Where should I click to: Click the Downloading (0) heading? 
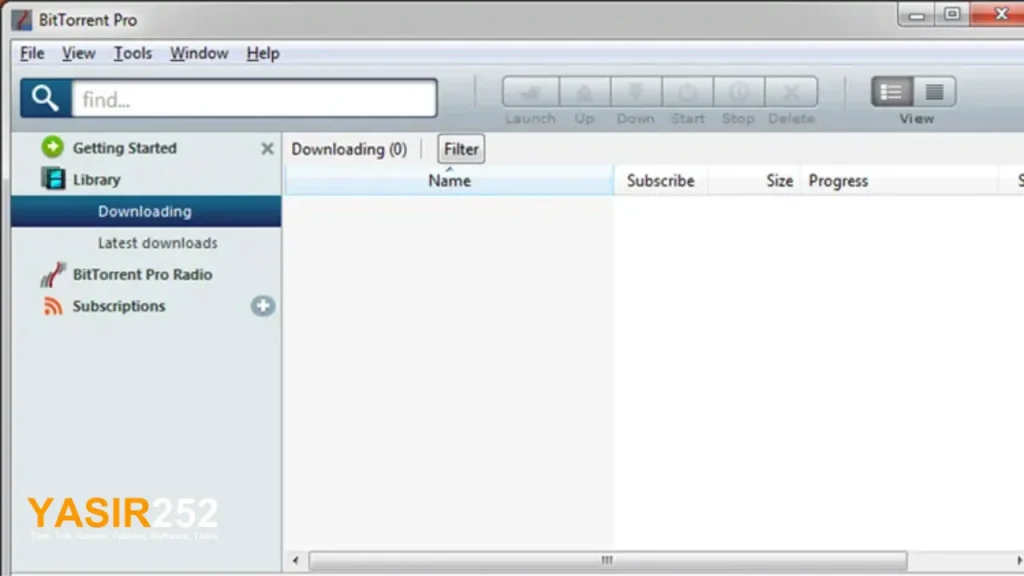(349, 149)
